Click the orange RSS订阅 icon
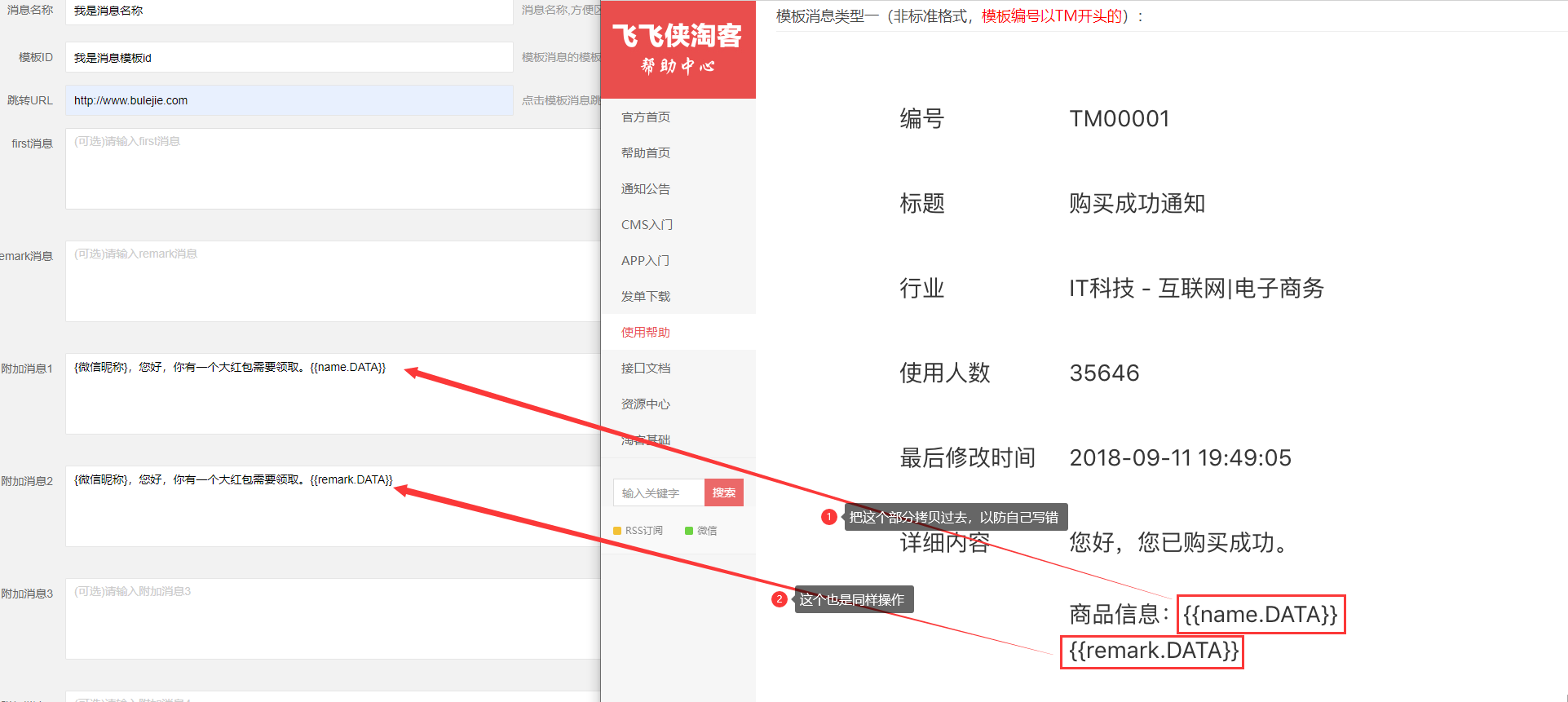1568x702 pixels. (x=617, y=531)
